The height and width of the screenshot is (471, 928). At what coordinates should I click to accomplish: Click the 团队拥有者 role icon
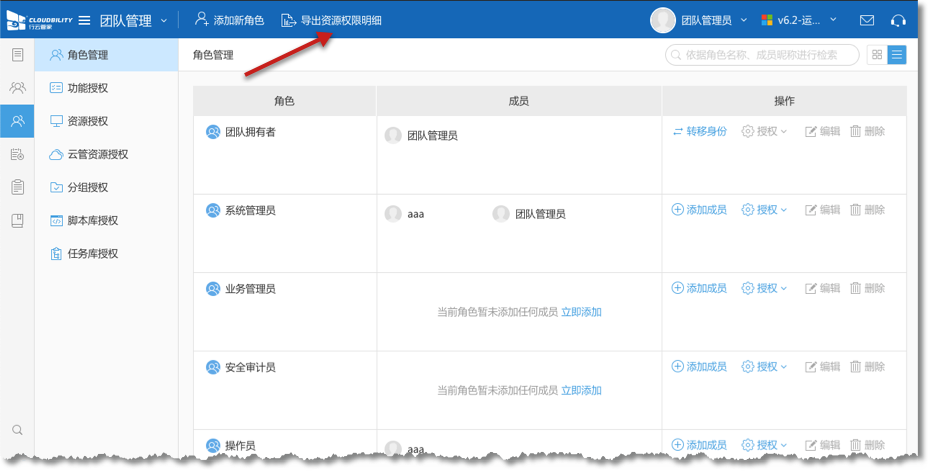pos(213,132)
